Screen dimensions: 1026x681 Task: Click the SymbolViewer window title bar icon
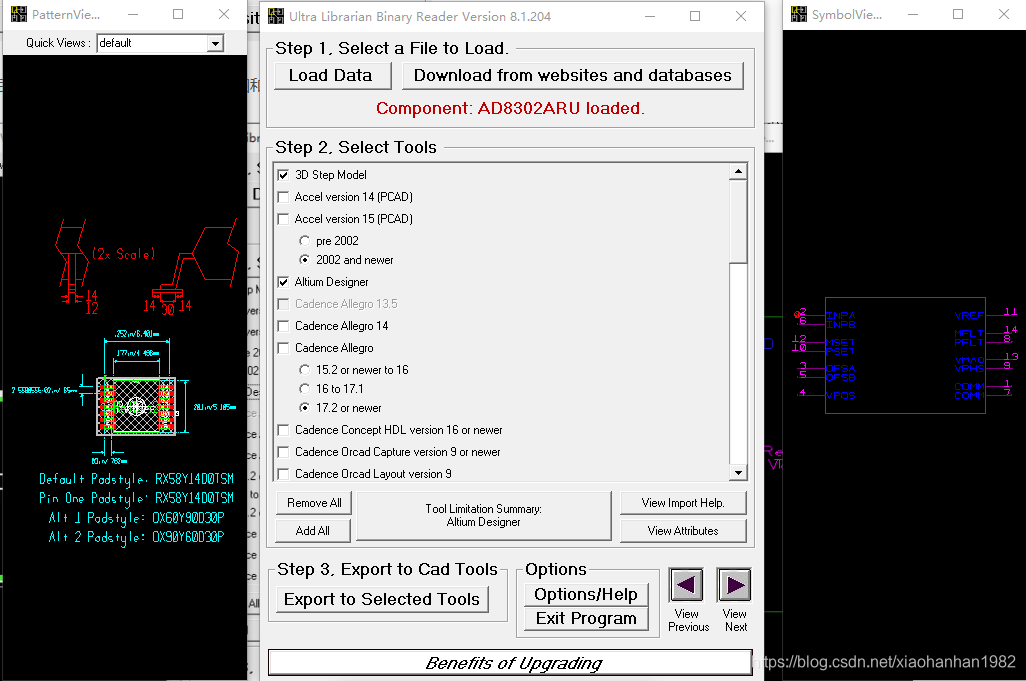(797, 13)
